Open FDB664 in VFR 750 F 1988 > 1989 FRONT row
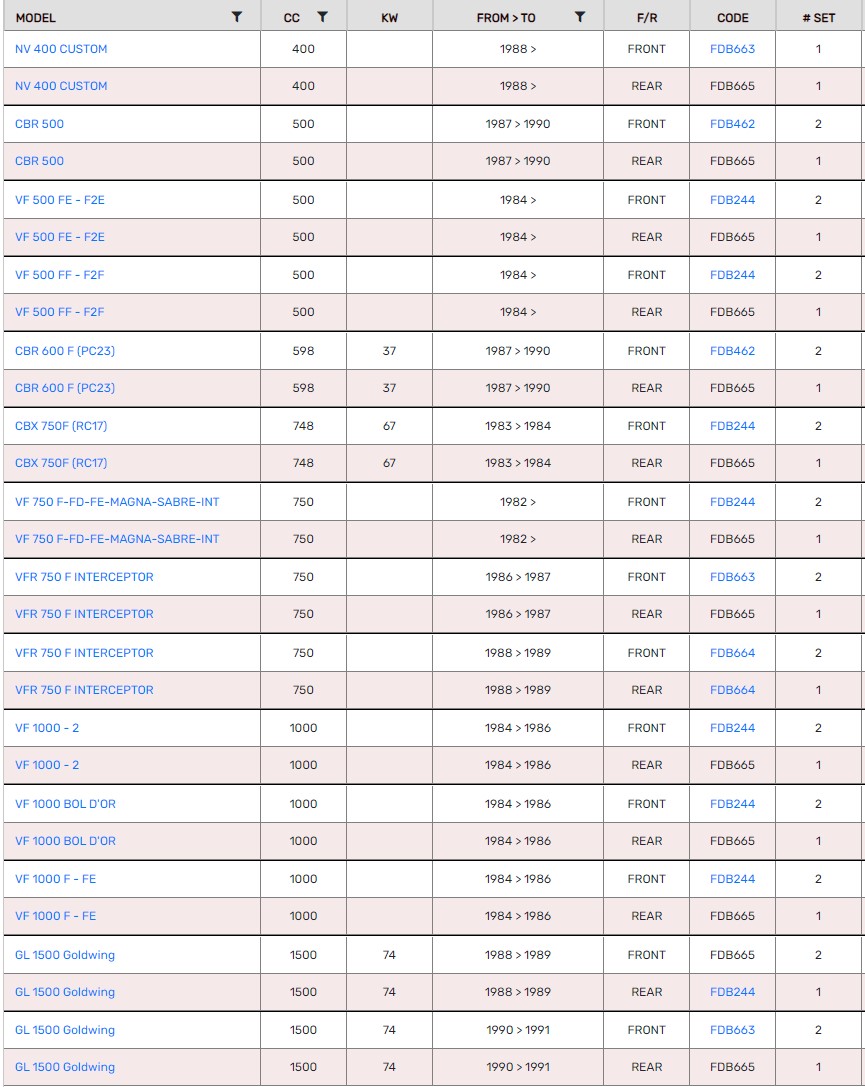Screen dimensions: 865x1087 733,653
